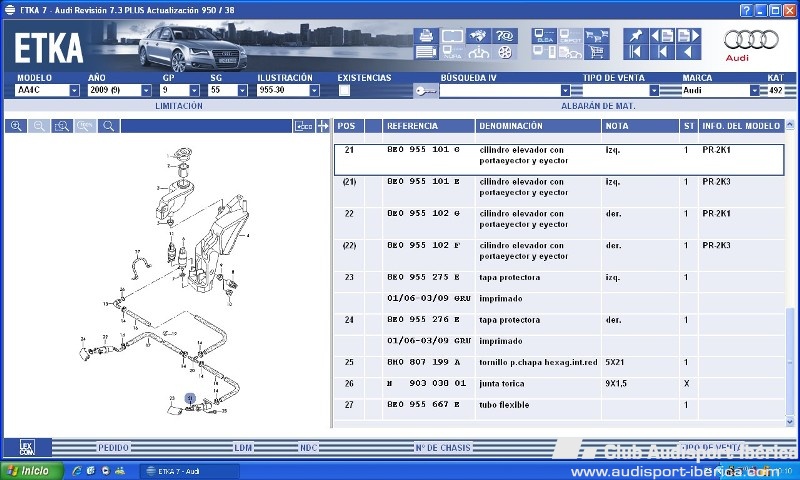Open the Año dropdown showing 2009 (9)
This screenshot has height=480, width=800.
pos(146,90)
